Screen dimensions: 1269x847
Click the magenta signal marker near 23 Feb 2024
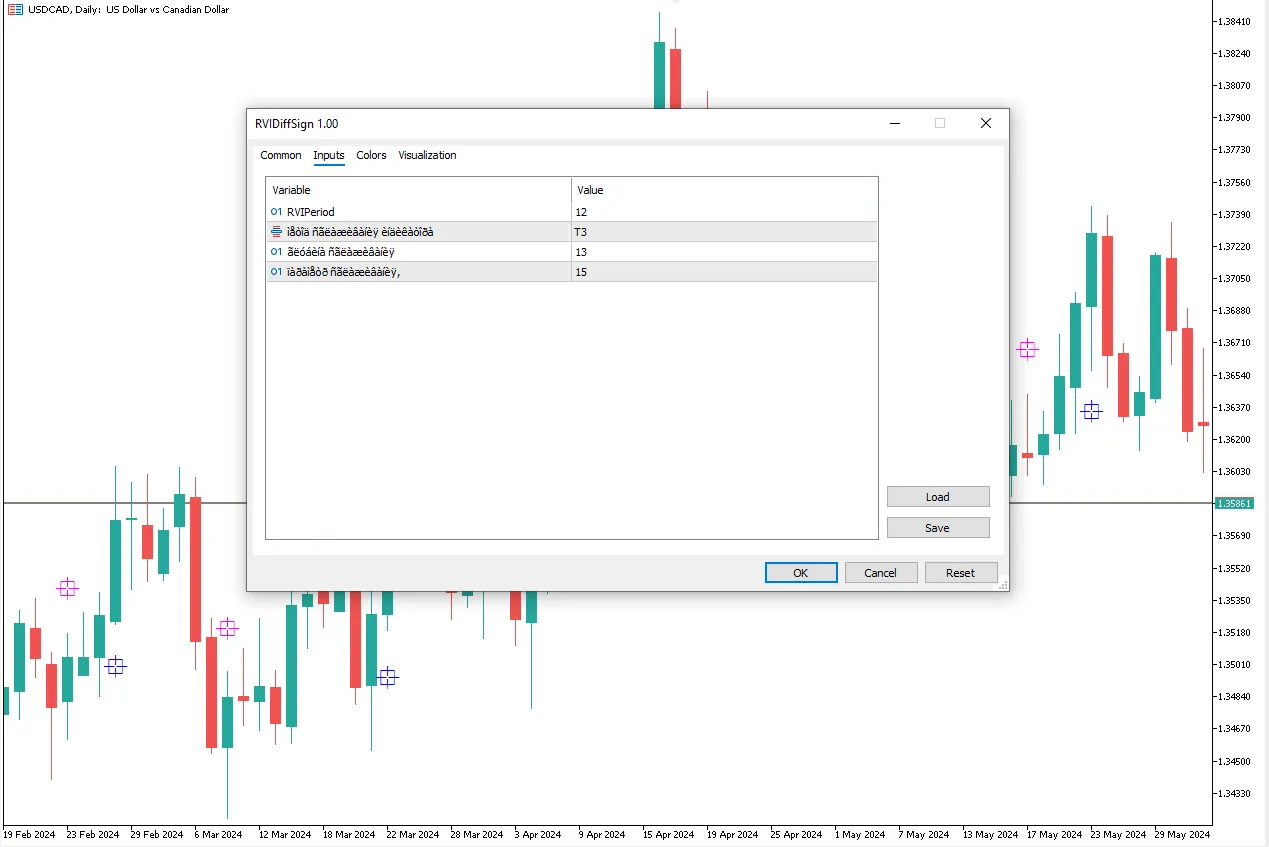67,588
